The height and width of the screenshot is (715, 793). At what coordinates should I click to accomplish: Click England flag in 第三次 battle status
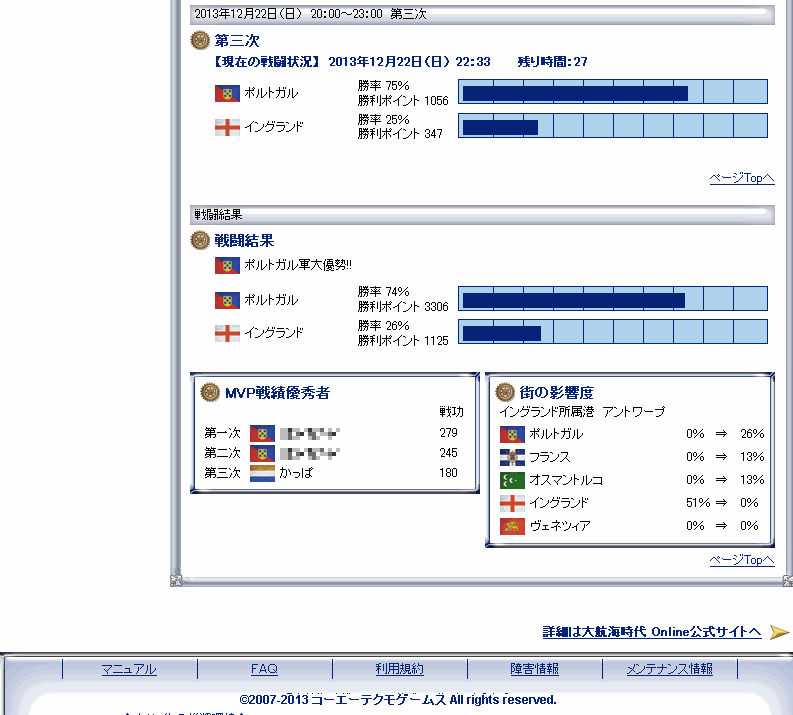pyautogui.click(x=227, y=127)
